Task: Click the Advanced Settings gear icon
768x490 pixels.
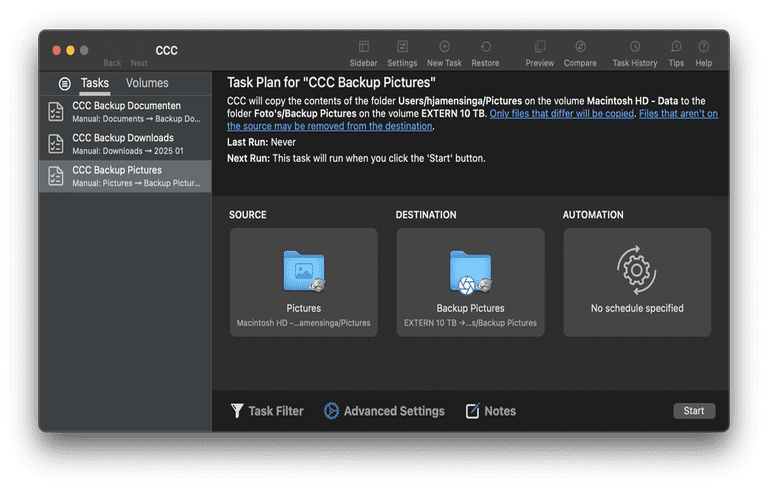Action: pos(331,411)
